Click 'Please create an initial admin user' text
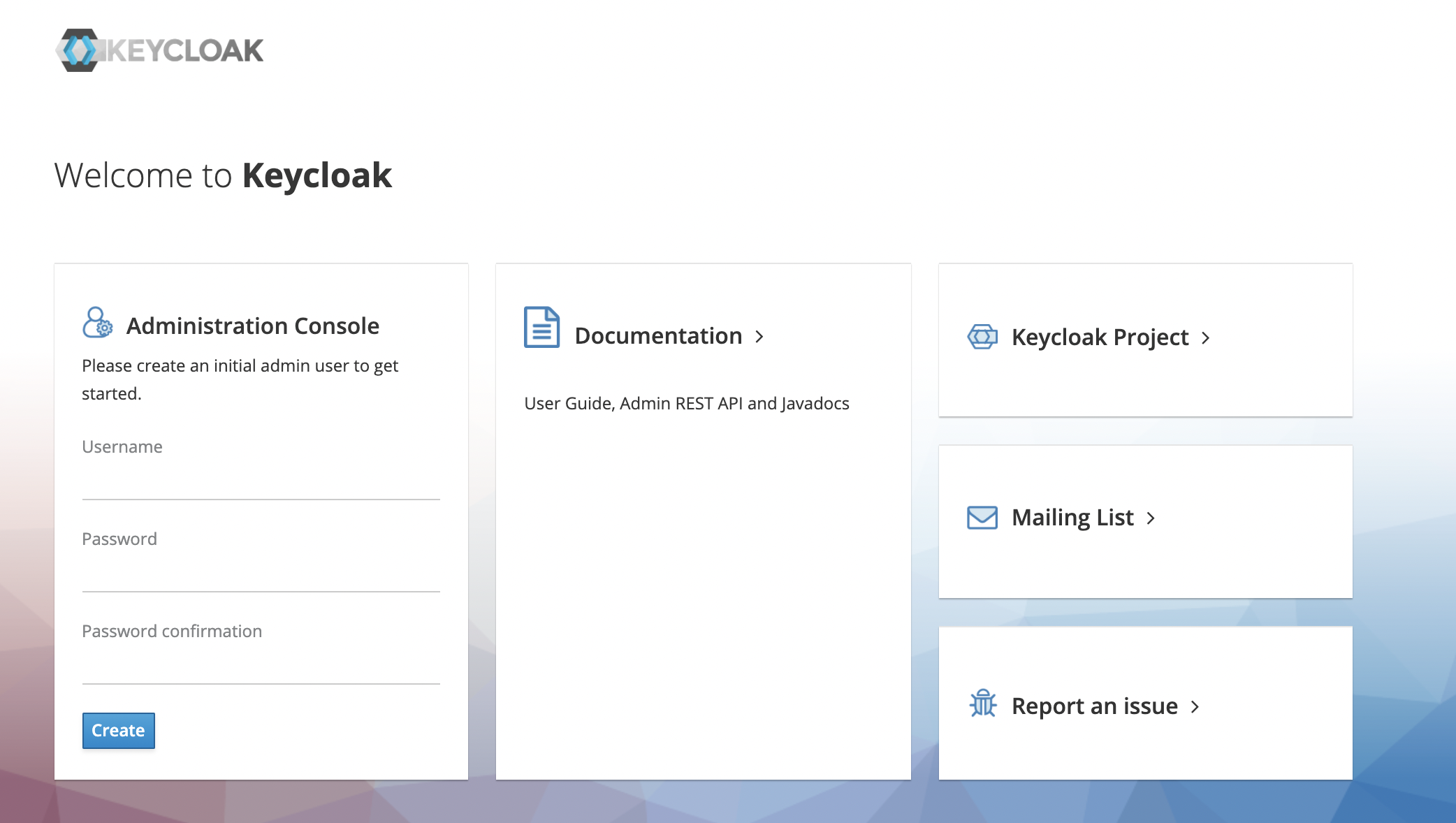 point(240,379)
